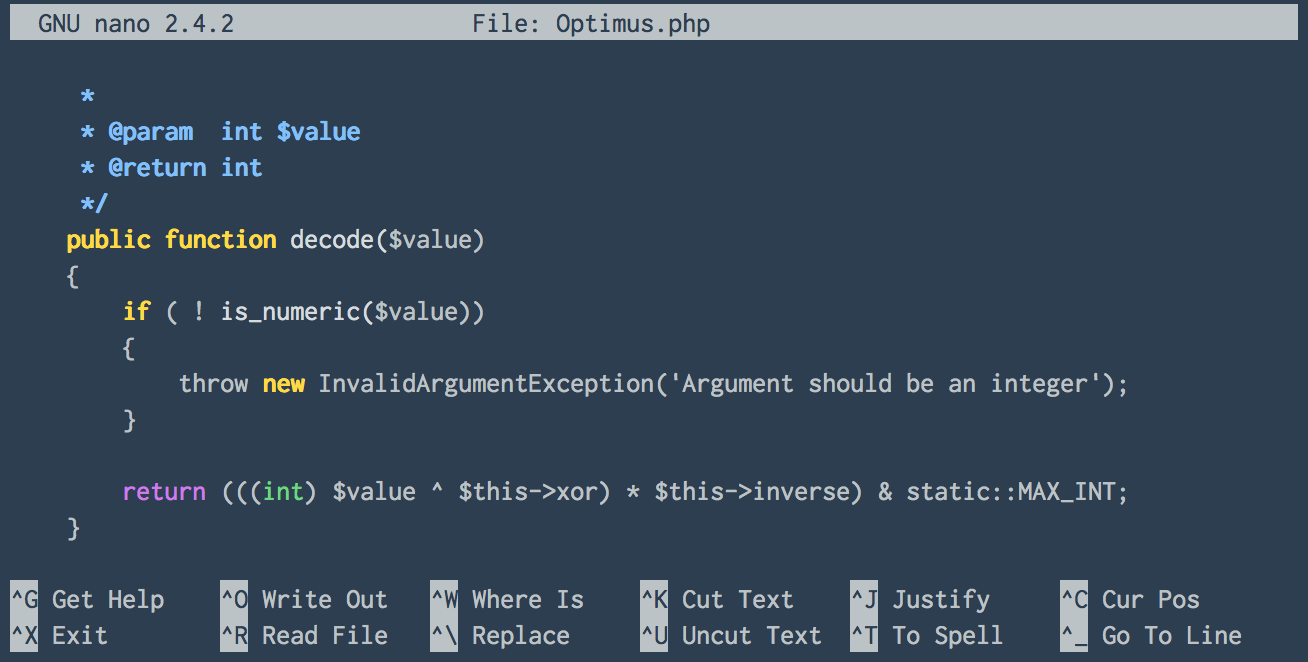Image resolution: width=1308 pixels, height=662 pixels.
Task: Open Where Is search command
Action: tap(527, 599)
